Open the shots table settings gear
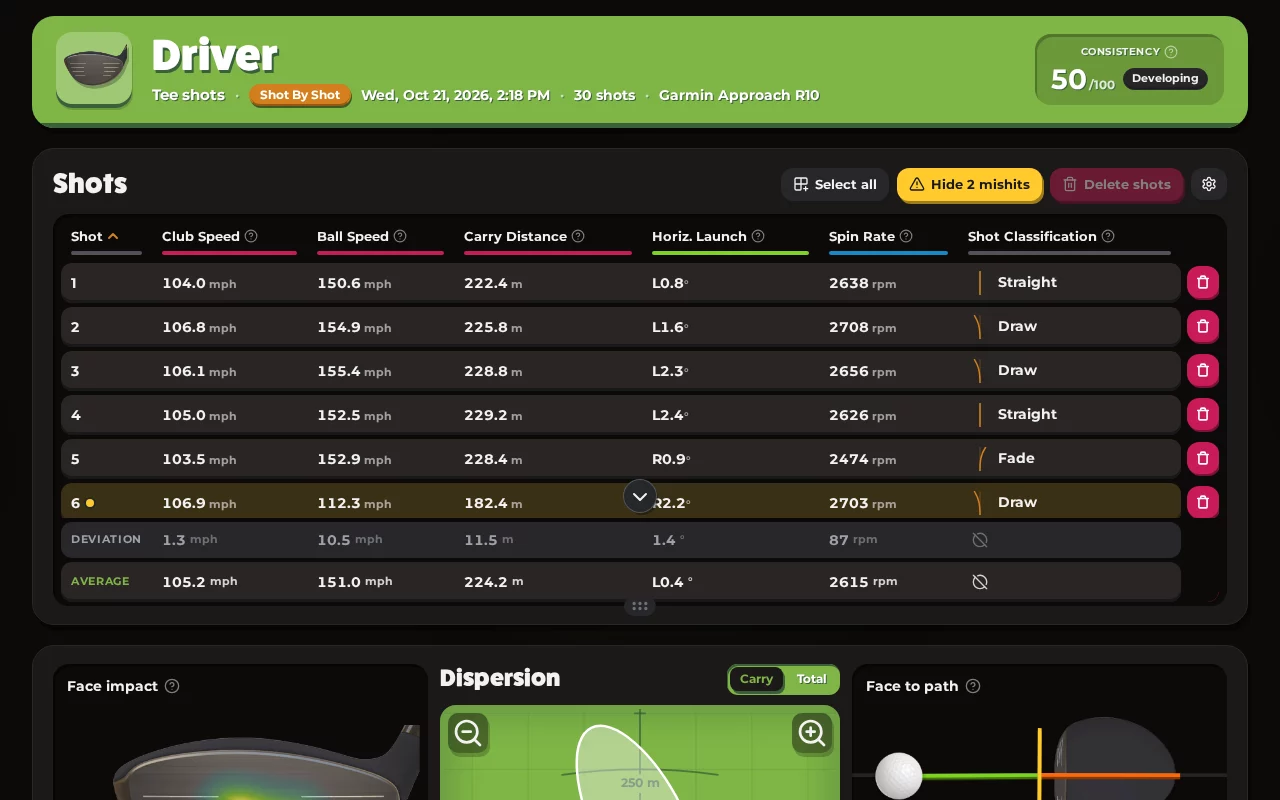The width and height of the screenshot is (1280, 800). click(1209, 184)
